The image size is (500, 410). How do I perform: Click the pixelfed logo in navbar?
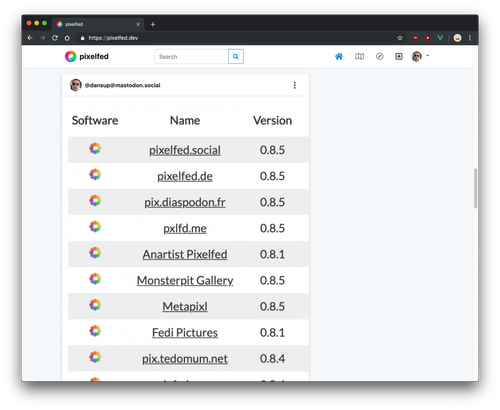point(87,56)
